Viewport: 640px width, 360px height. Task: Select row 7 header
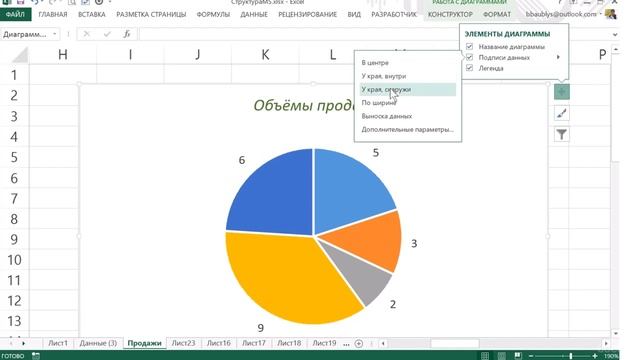[14, 199]
